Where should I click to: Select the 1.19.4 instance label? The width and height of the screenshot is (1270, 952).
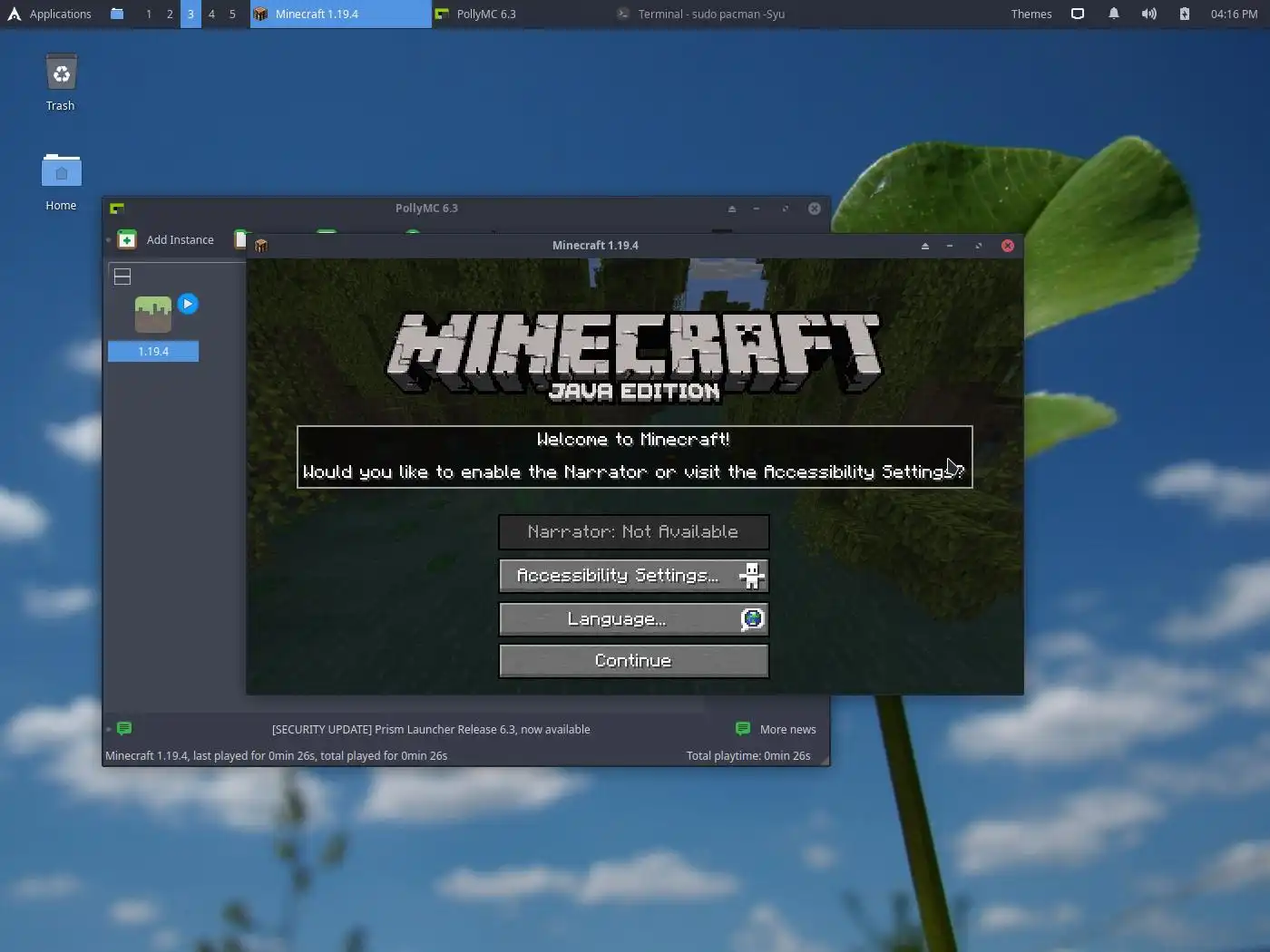[x=153, y=351]
